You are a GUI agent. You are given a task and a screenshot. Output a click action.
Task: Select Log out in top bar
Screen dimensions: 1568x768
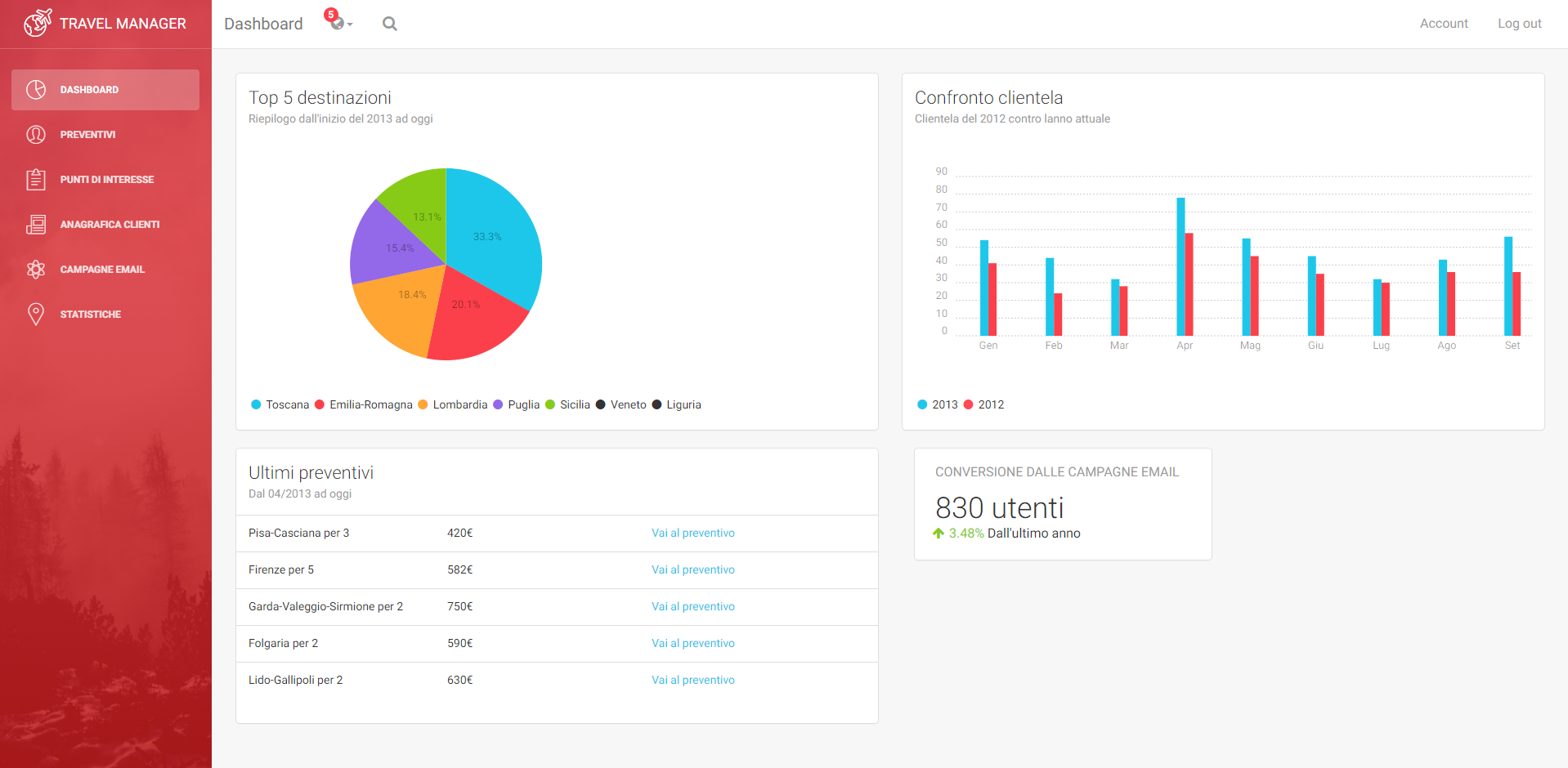(x=1519, y=24)
